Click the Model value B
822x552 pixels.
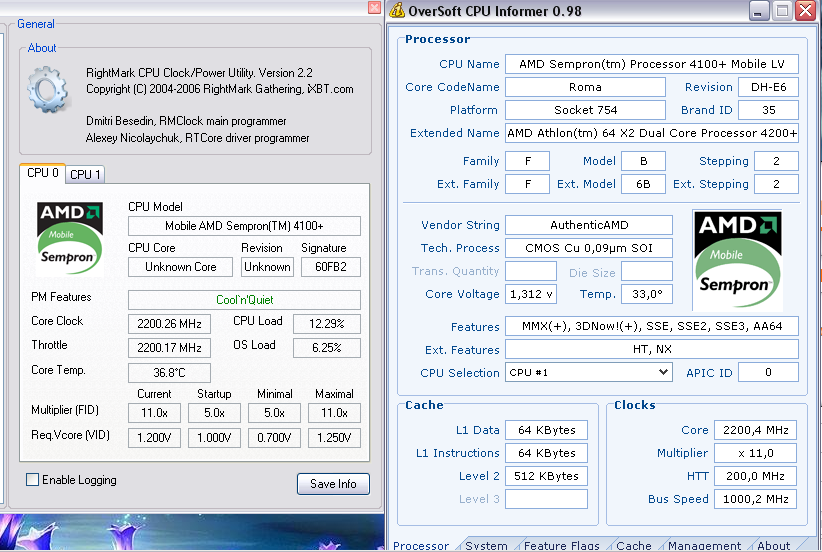643,161
